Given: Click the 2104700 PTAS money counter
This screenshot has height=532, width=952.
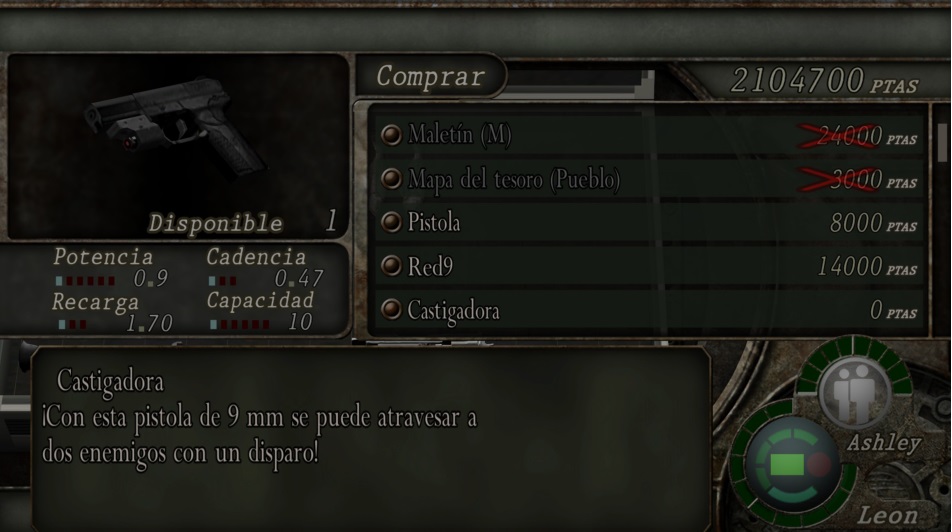Looking at the screenshot, I should (x=824, y=81).
